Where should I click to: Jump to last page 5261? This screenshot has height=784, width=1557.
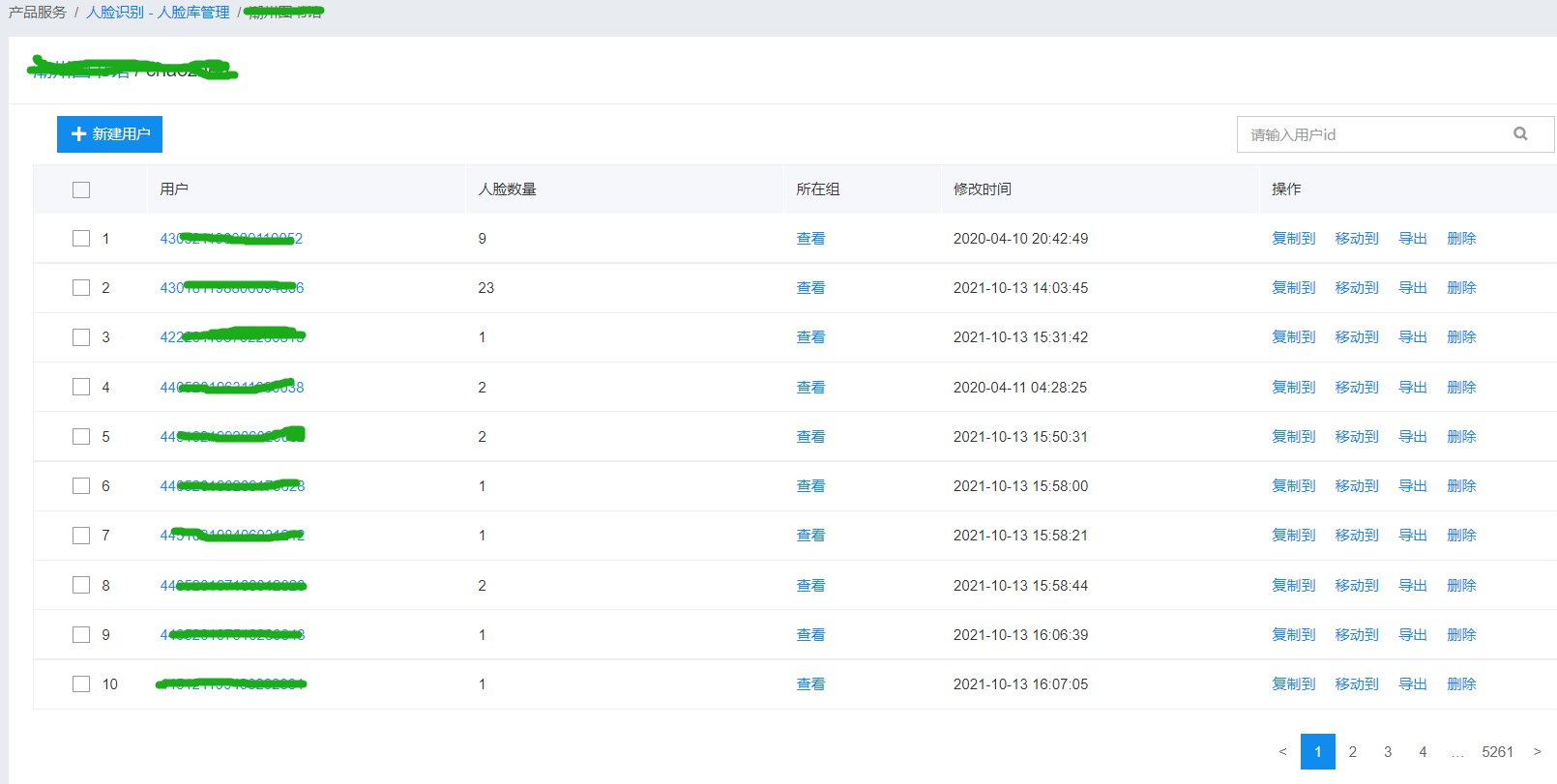click(x=1497, y=752)
